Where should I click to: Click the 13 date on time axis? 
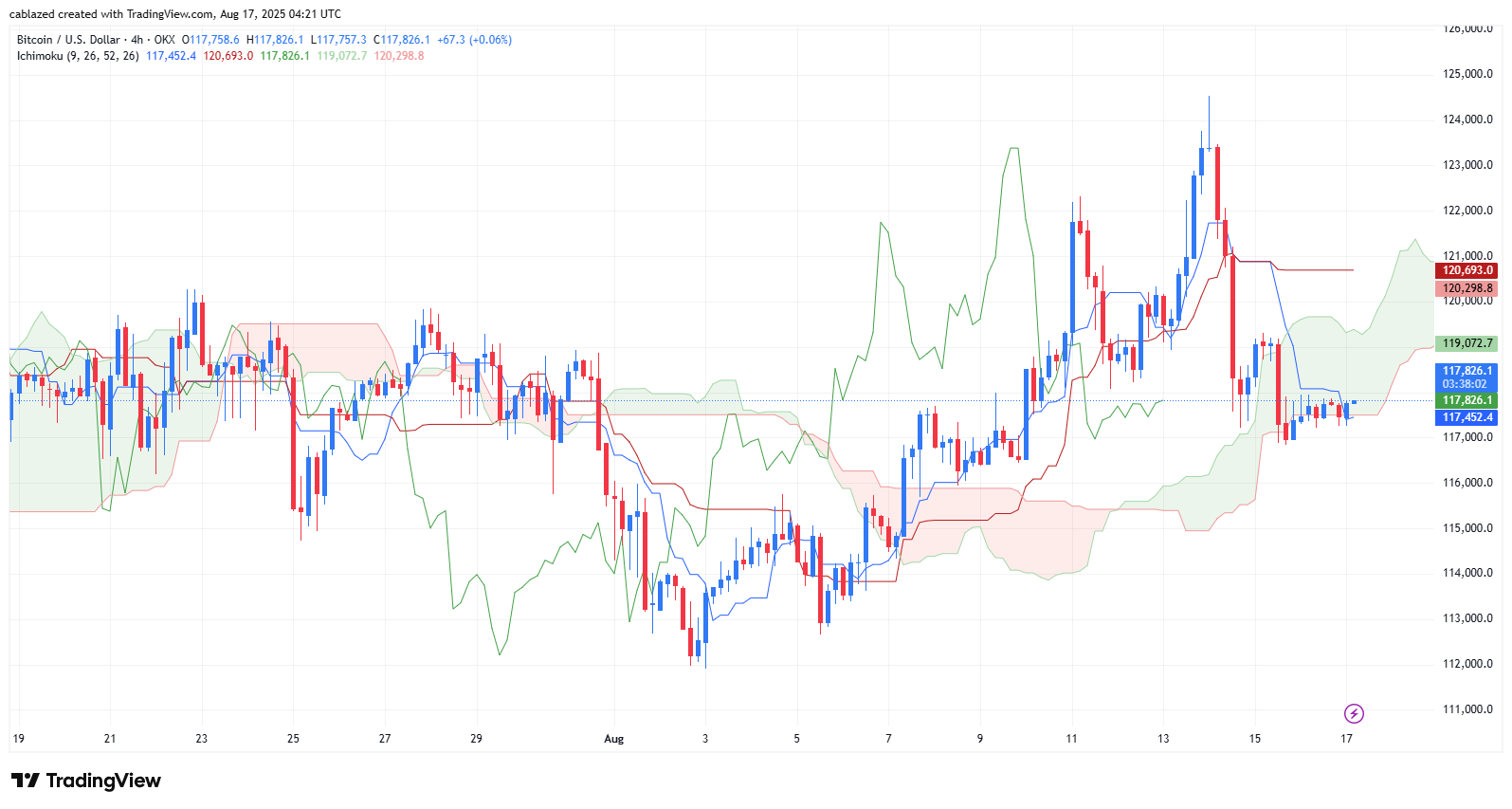pos(1163,739)
